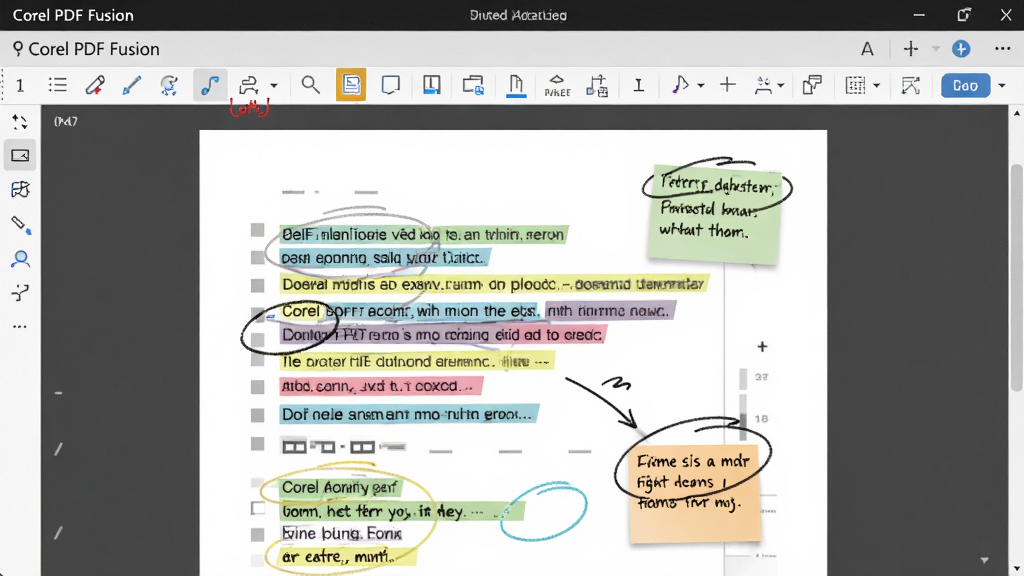Click the plus icon in main toolbar
Screen dimensions: 1024x576
(x=728, y=85)
